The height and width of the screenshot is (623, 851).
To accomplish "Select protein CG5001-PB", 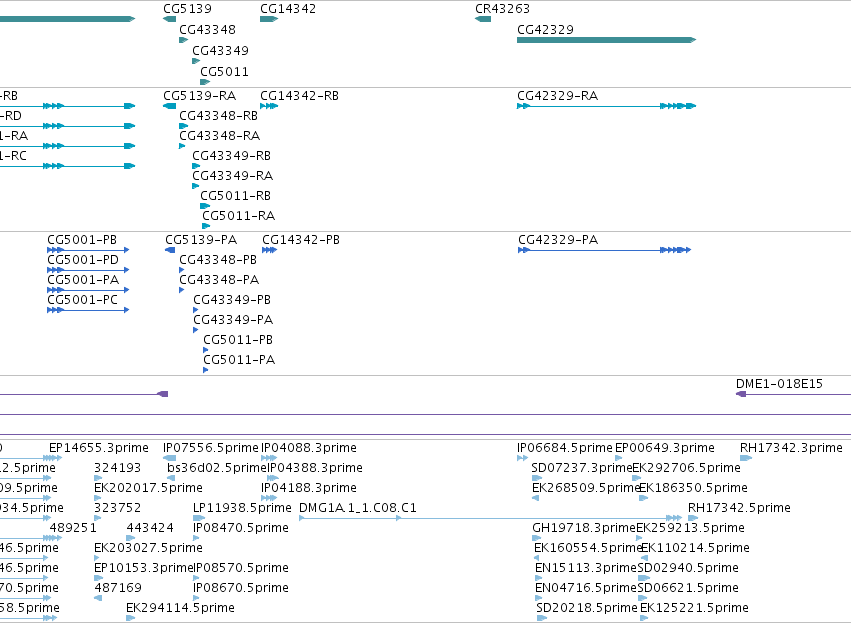I will (x=82, y=240).
